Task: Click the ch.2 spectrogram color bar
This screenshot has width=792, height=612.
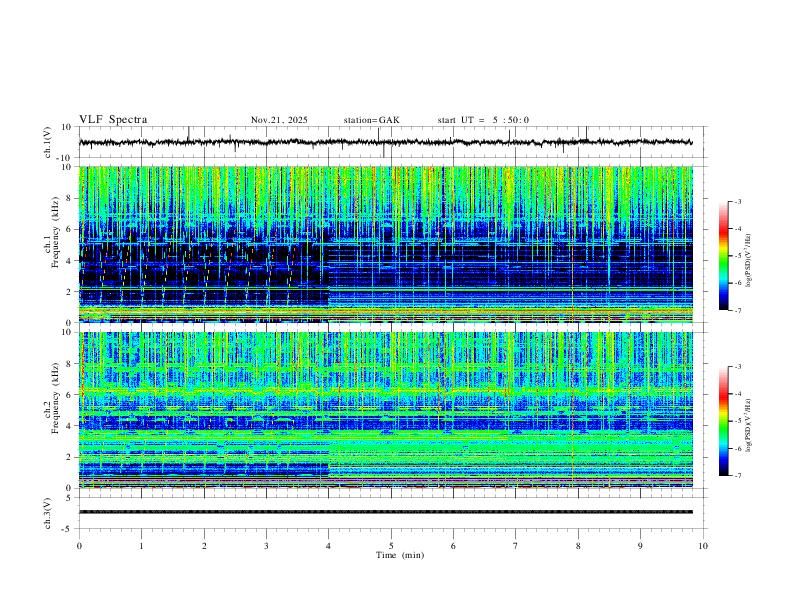Action: [x=724, y=421]
